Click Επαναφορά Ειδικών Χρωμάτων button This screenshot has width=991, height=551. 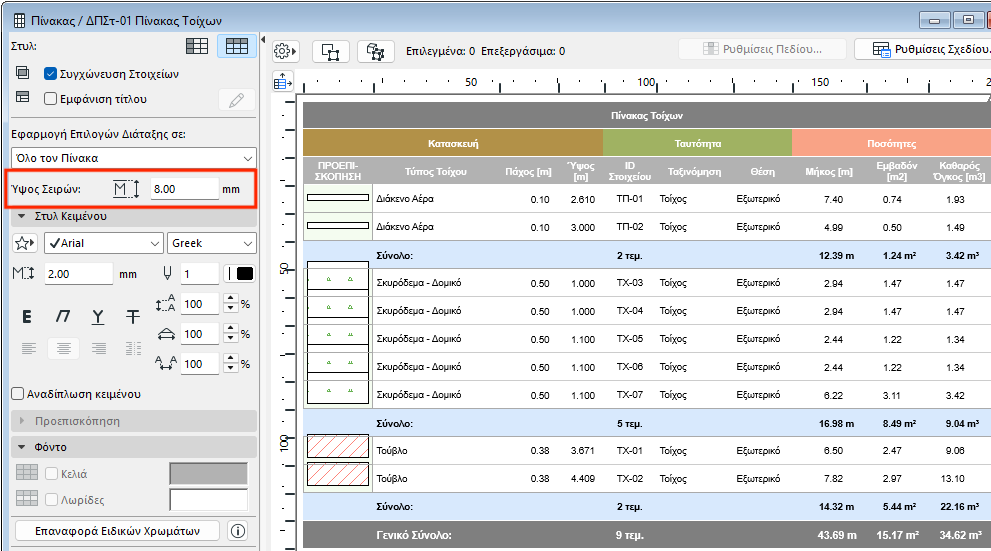click(x=117, y=531)
